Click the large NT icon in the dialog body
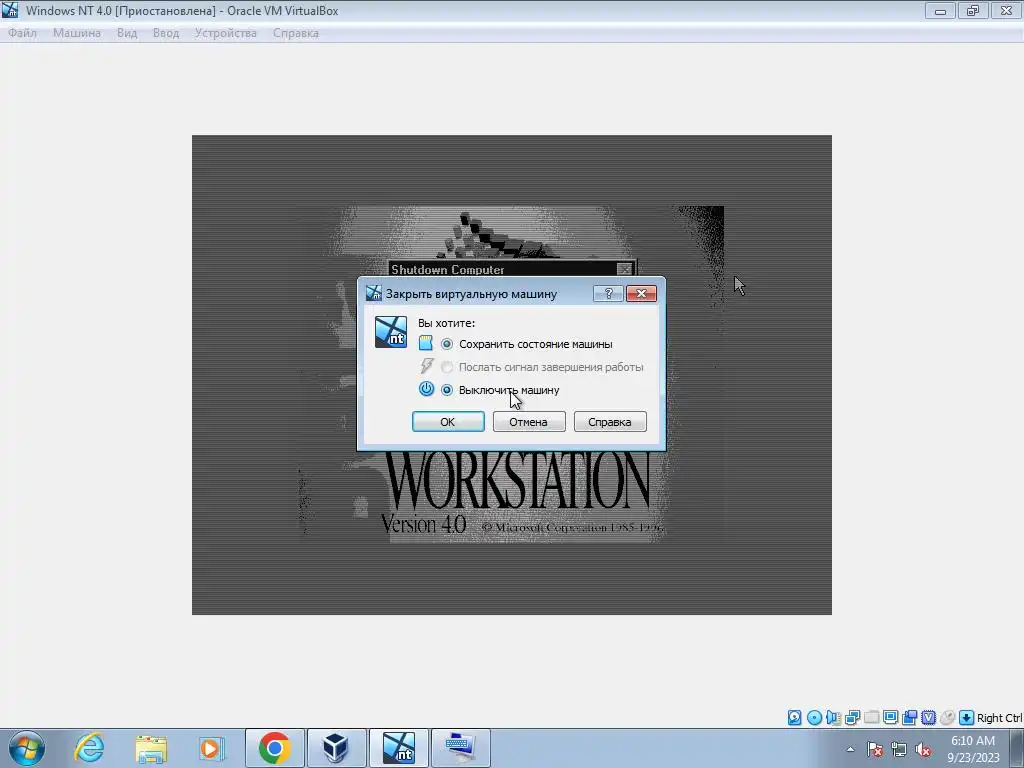1024x768 pixels. pos(391,332)
